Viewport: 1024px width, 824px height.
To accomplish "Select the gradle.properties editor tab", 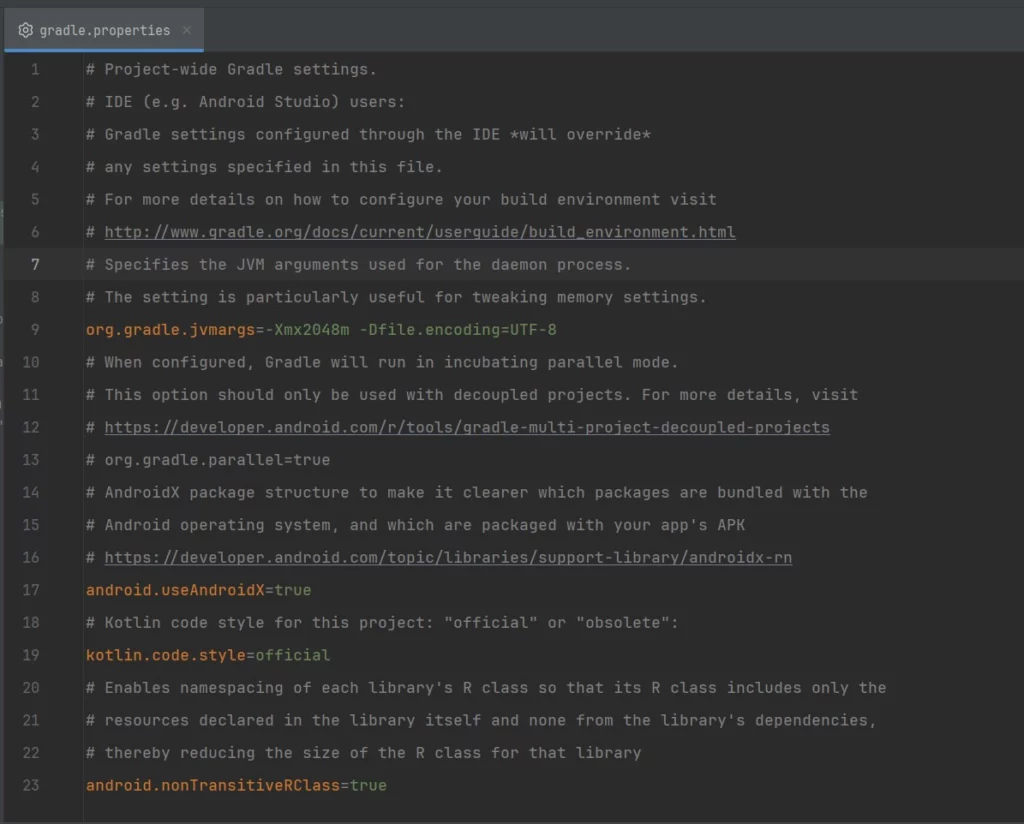I will [x=105, y=30].
